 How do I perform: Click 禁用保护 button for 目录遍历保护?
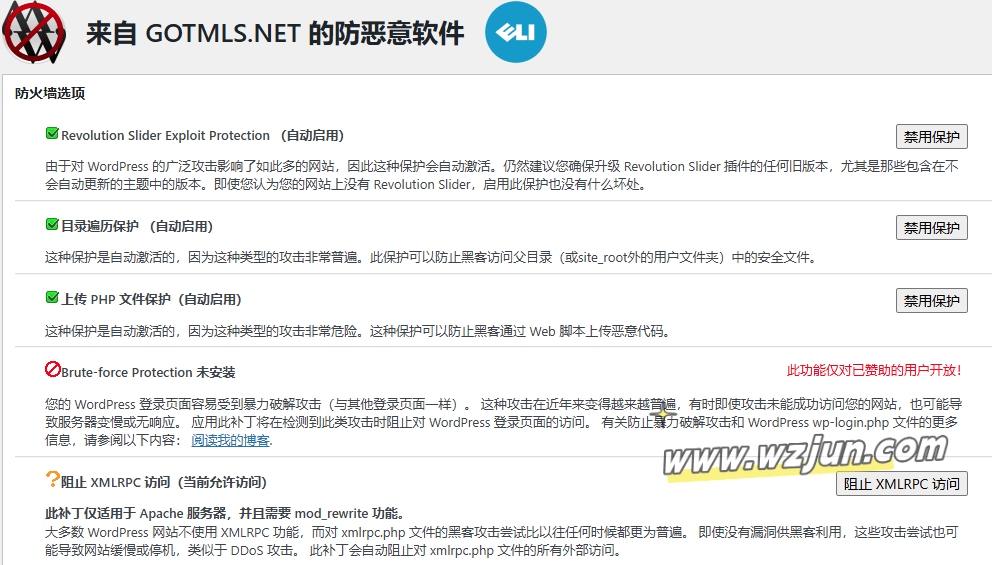point(931,228)
